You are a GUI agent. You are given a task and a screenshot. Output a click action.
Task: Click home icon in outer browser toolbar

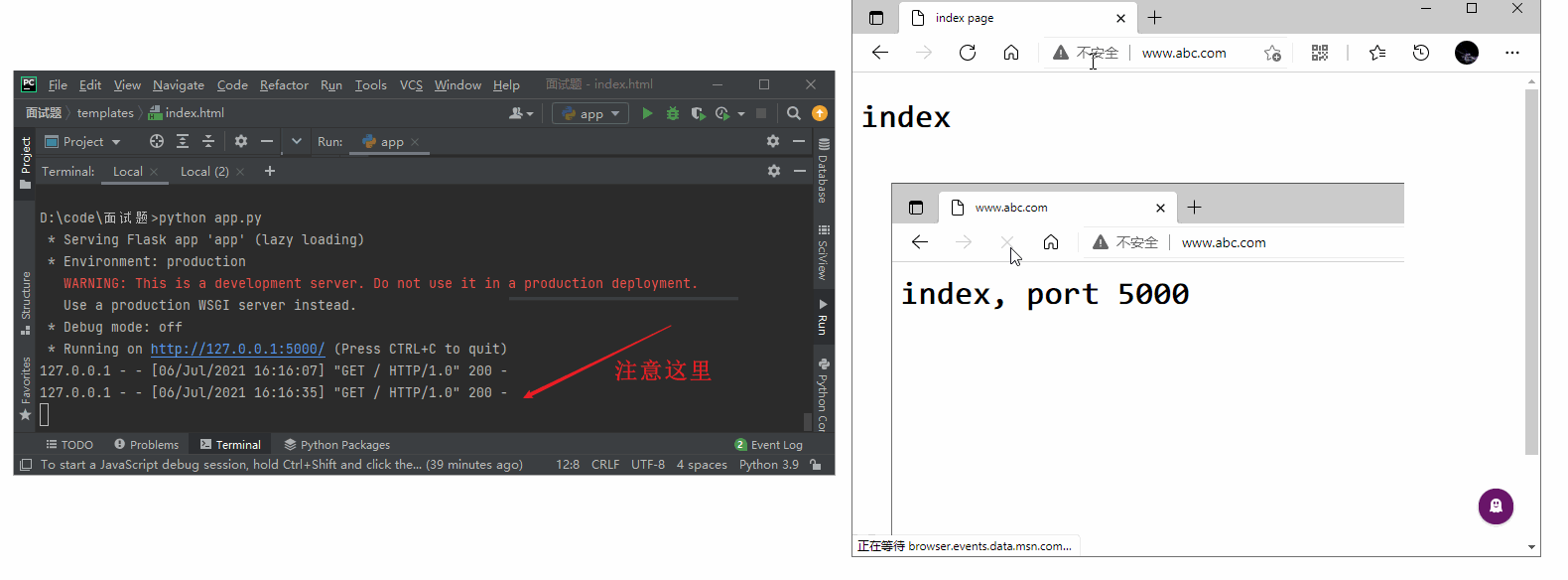[x=1011, y=53]
